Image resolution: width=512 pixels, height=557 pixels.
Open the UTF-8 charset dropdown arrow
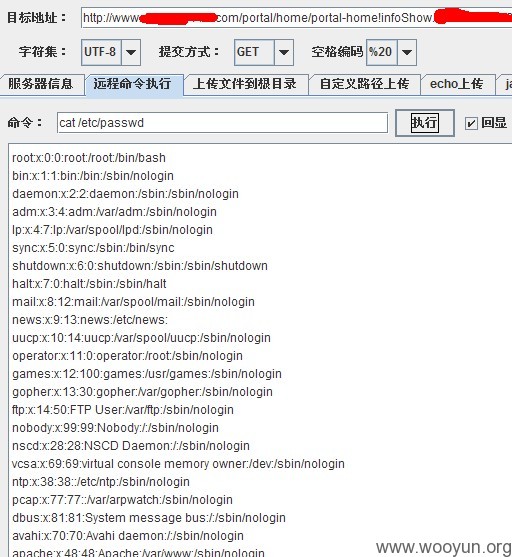131,52
